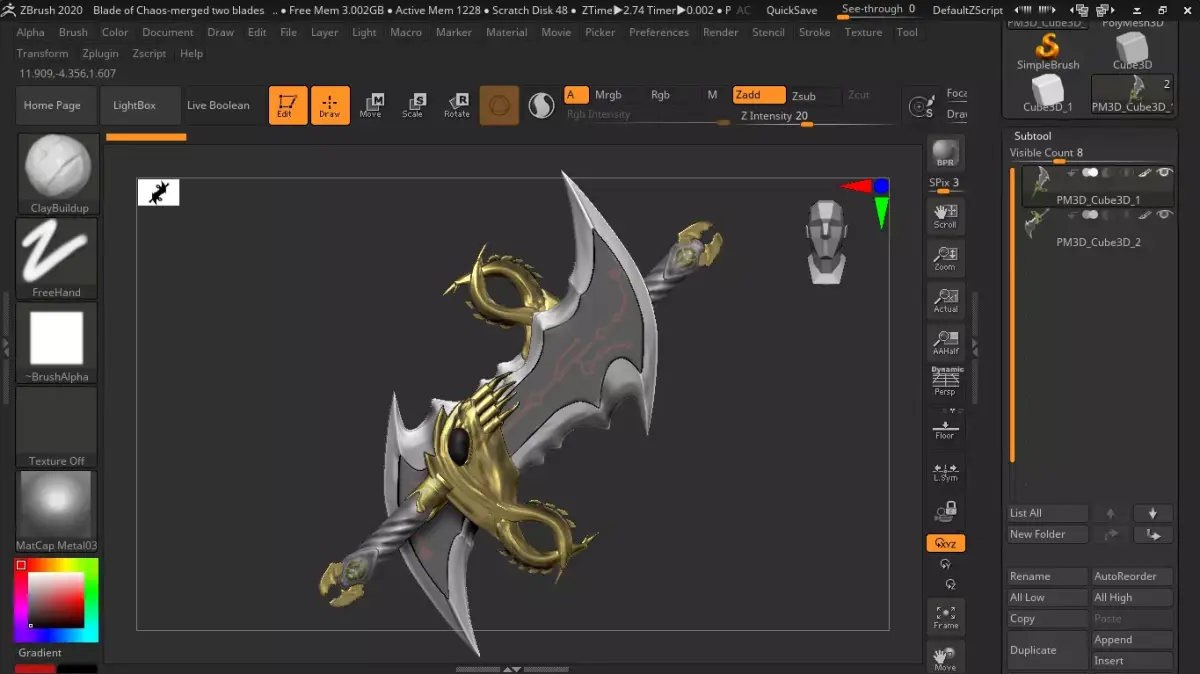This screenshot has height=674, width=1200.
Task: Click the head camera view orientation icon
Action: tap(826, 241)
